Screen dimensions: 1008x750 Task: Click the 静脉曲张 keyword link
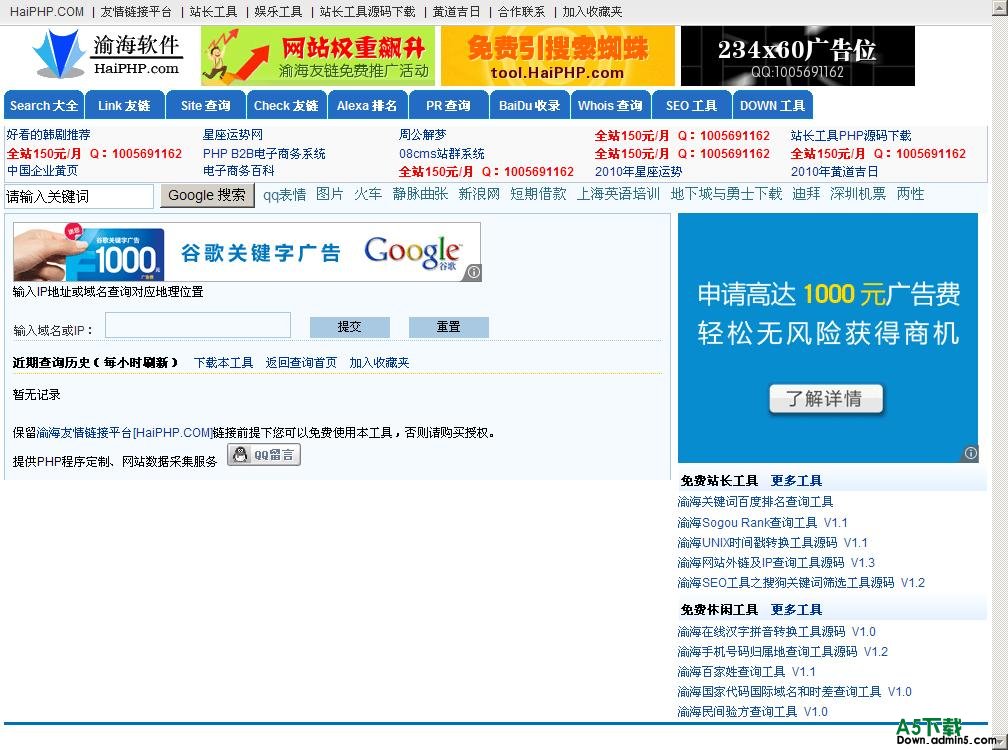pos(420,193)
